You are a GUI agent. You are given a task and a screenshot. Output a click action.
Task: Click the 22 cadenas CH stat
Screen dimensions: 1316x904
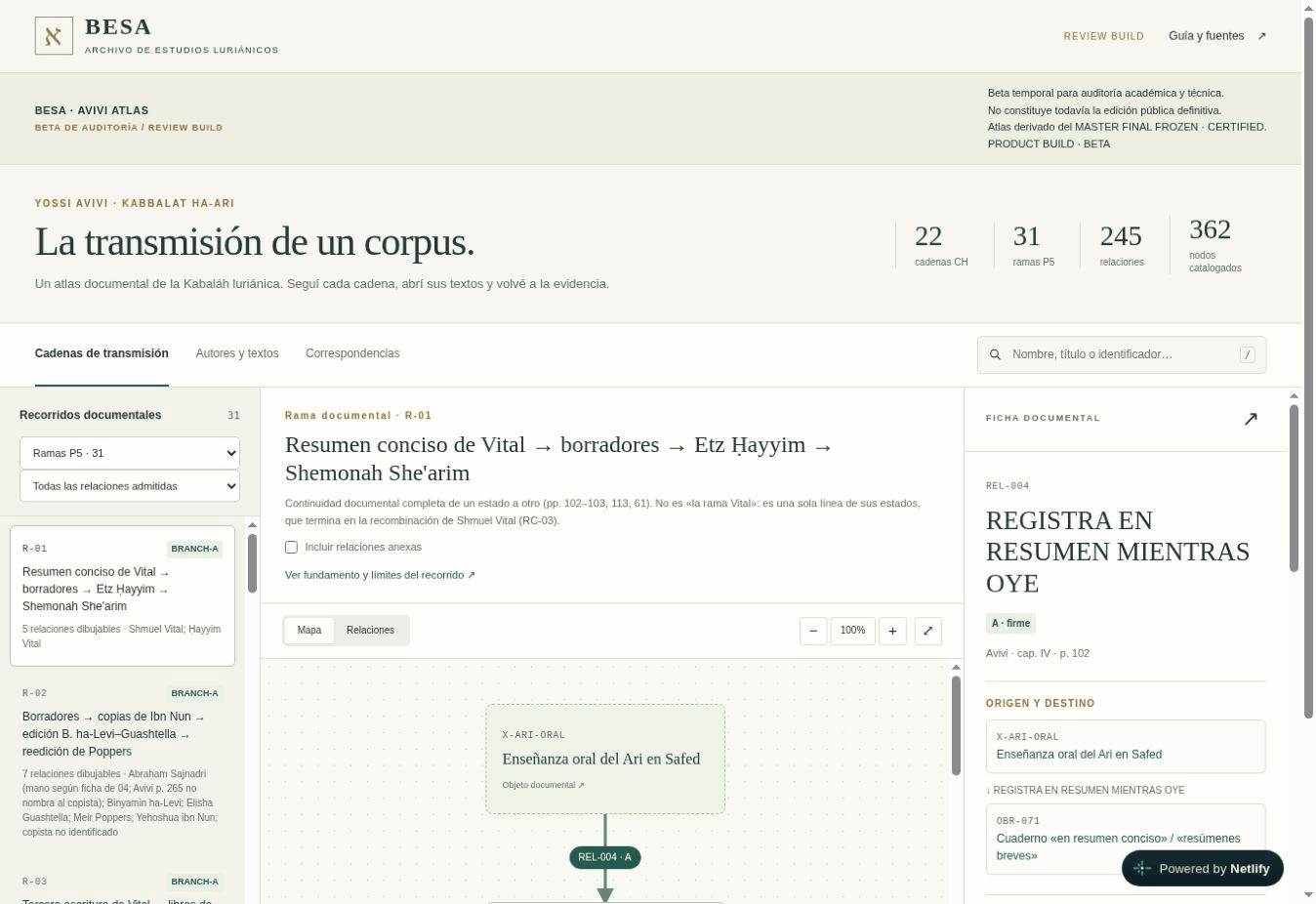pos(941,245)
